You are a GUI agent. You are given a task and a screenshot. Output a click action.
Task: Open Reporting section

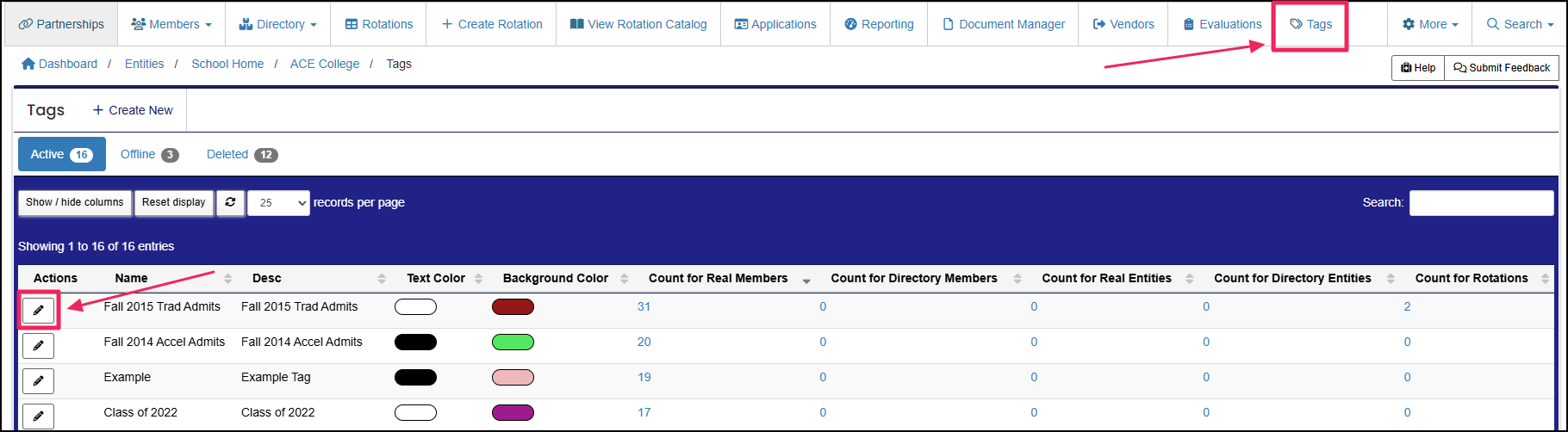coord(880,24)
